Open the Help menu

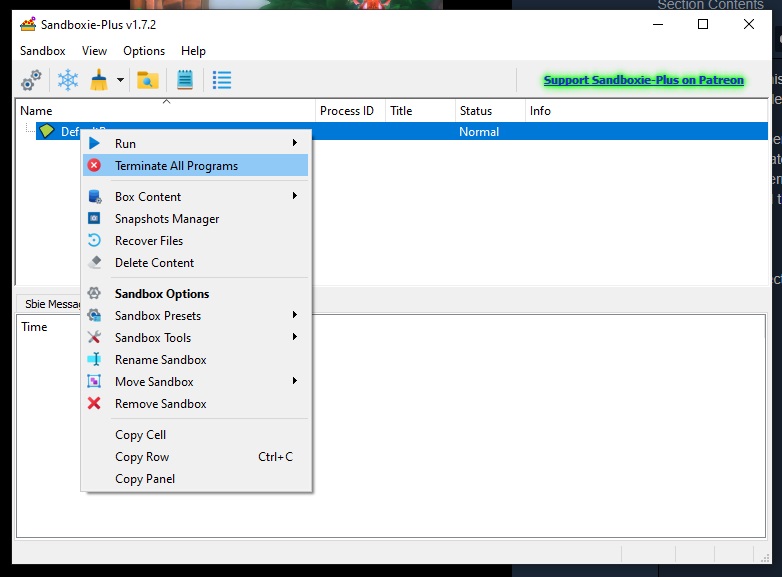[x=193, y=51]
